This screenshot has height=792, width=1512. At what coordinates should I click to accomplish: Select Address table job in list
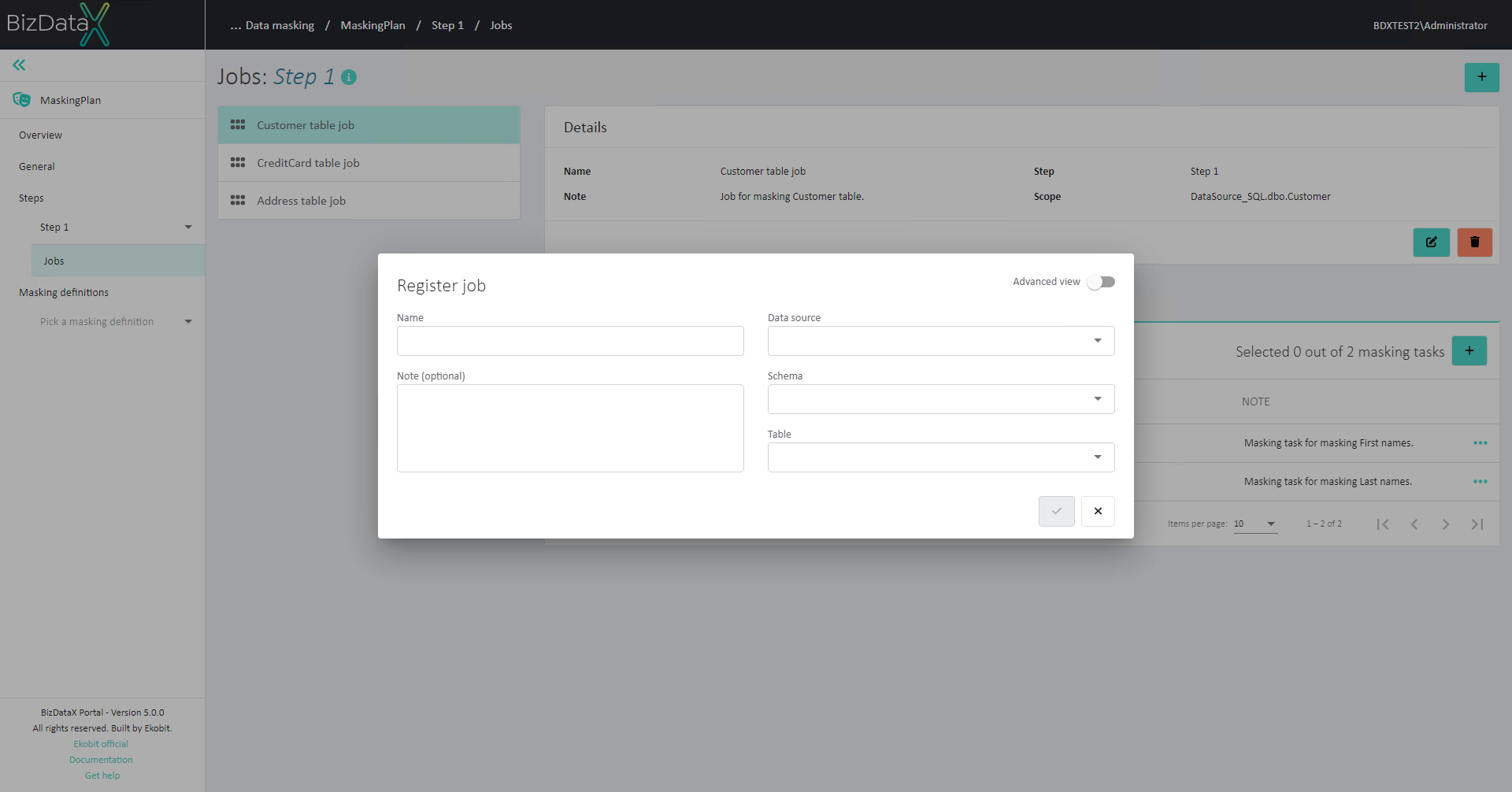pos(369,201)
